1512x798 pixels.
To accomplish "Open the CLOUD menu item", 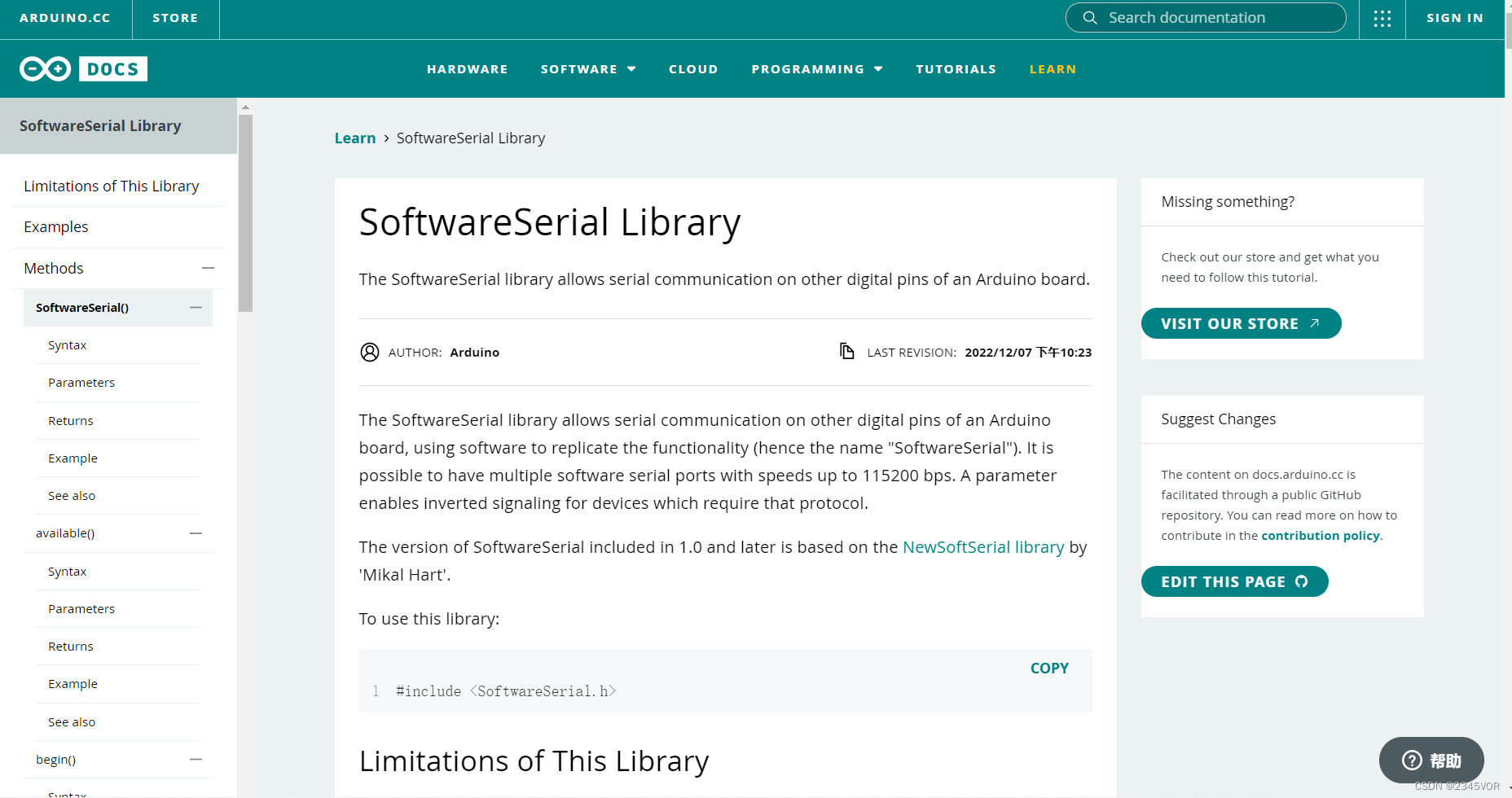I will click(693, 69).
